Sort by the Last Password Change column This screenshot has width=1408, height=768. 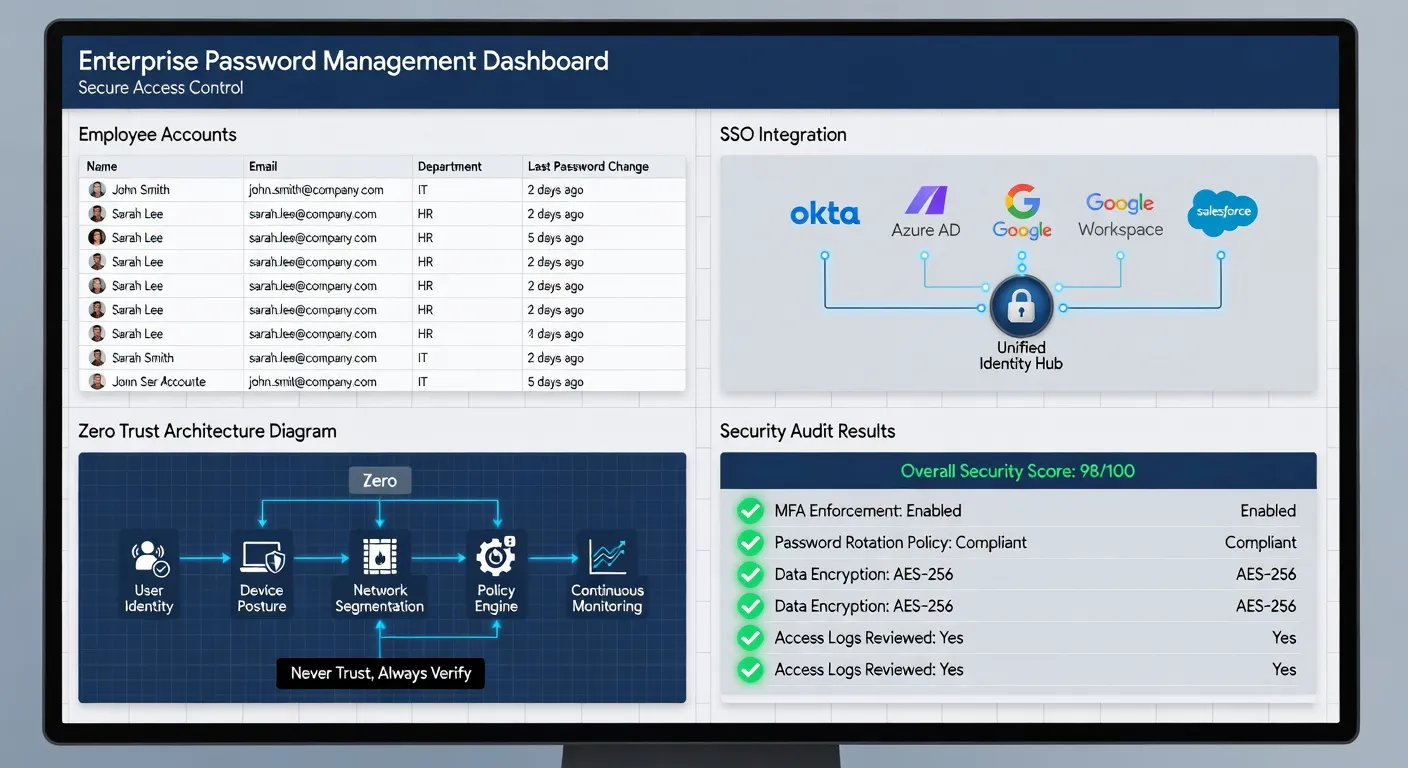click(588, 166)
